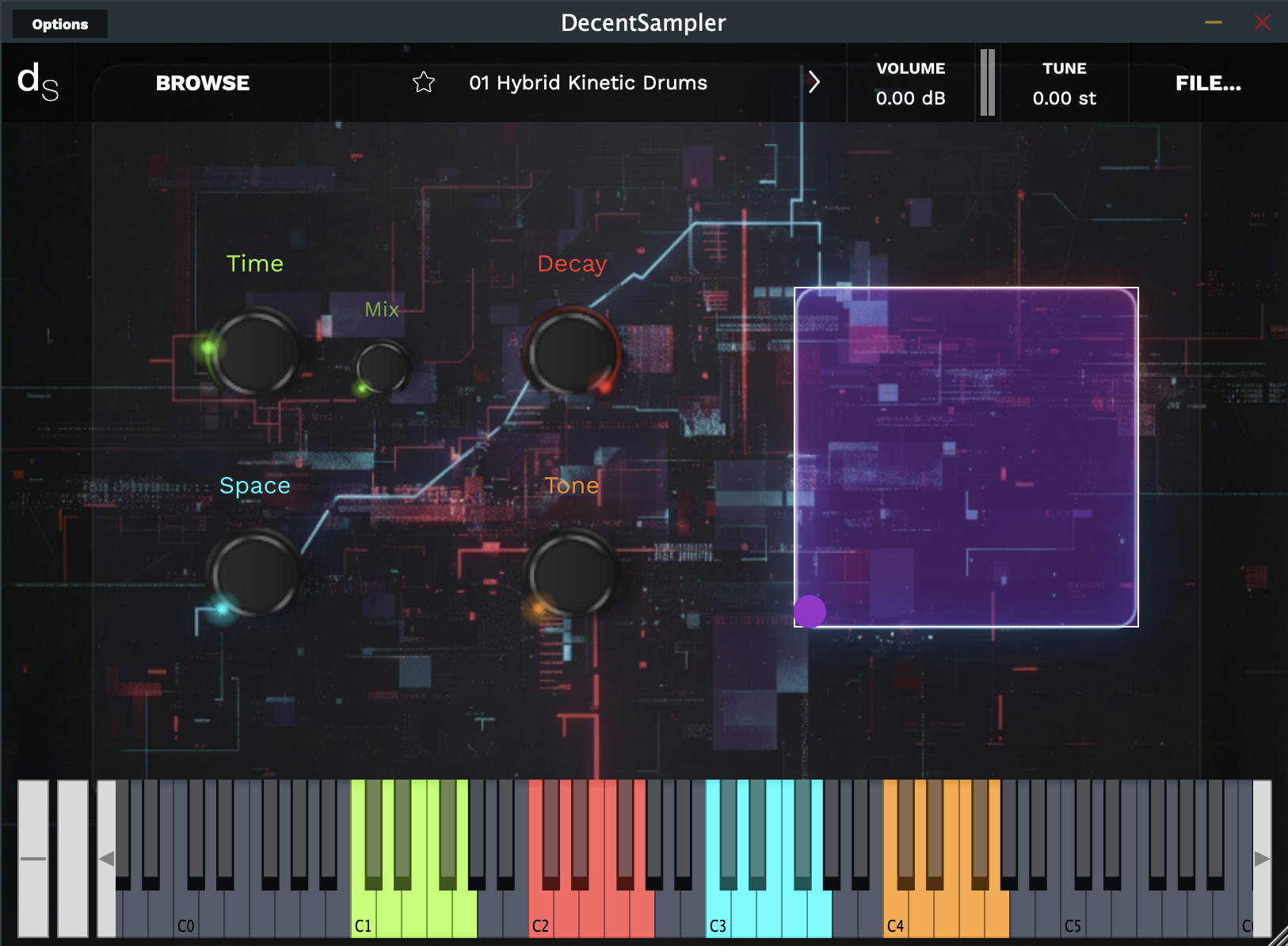This screenshot has width=1288, height=946.
Task: Click the TUNE 0.00 st value
Action: (x=1065, y=98)
